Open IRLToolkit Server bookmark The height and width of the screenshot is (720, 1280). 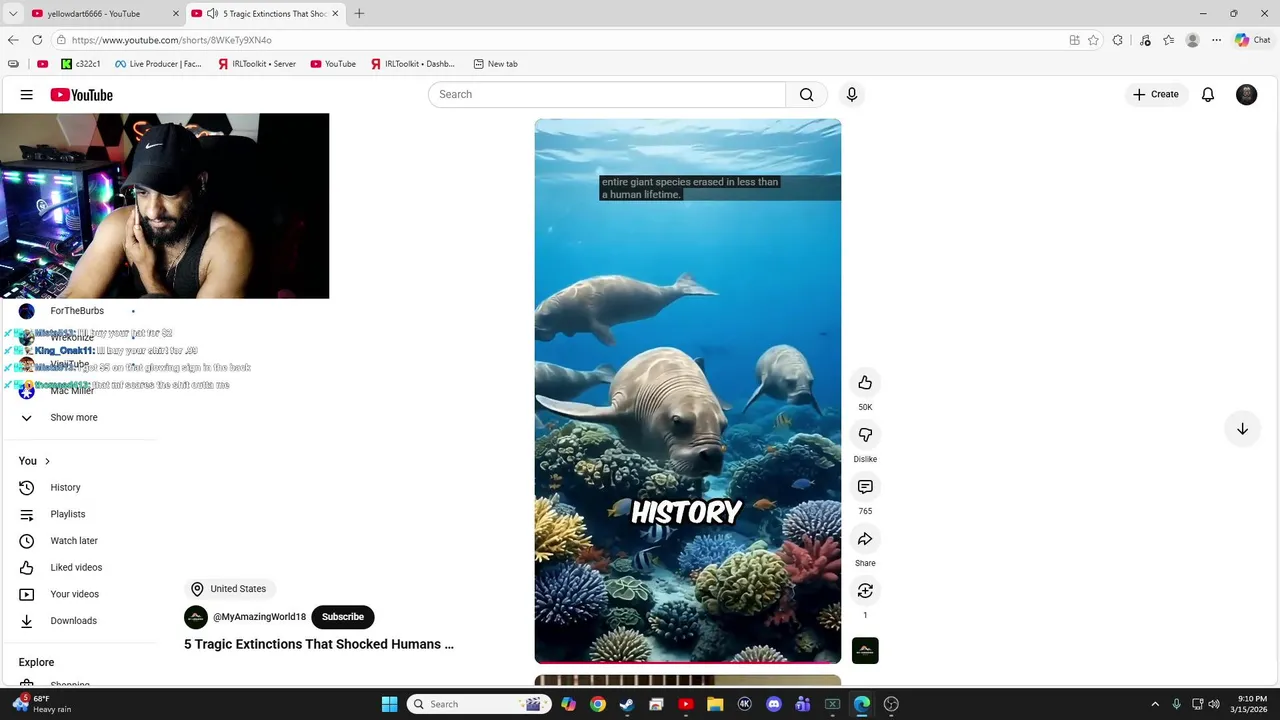[257, 64]
